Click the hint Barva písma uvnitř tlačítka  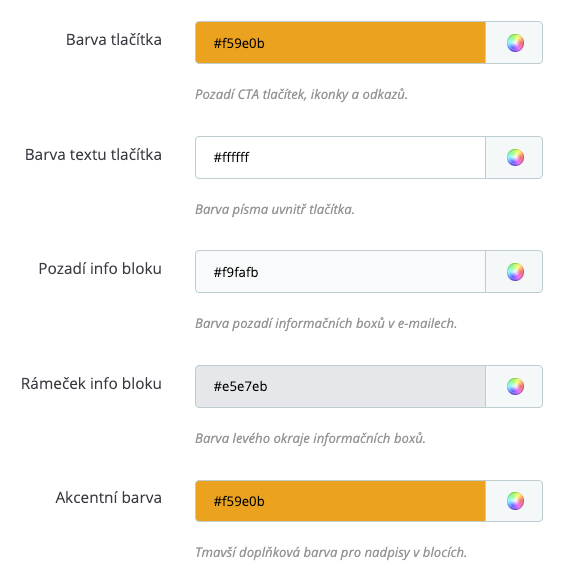tap(275, 209)
